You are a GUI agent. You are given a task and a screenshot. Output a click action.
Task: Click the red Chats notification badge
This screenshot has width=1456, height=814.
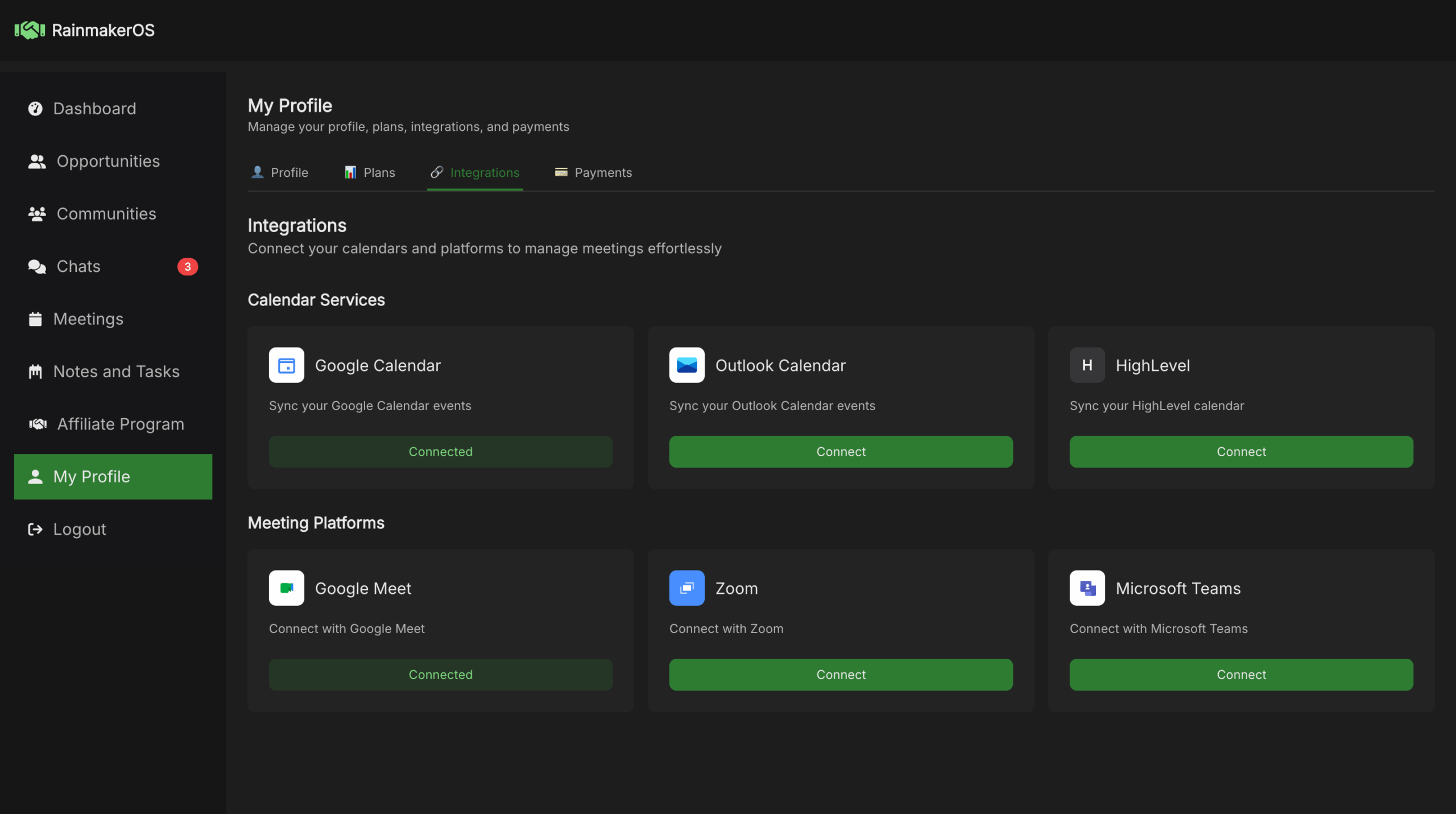pyautogui.click(x=188, y=266)
